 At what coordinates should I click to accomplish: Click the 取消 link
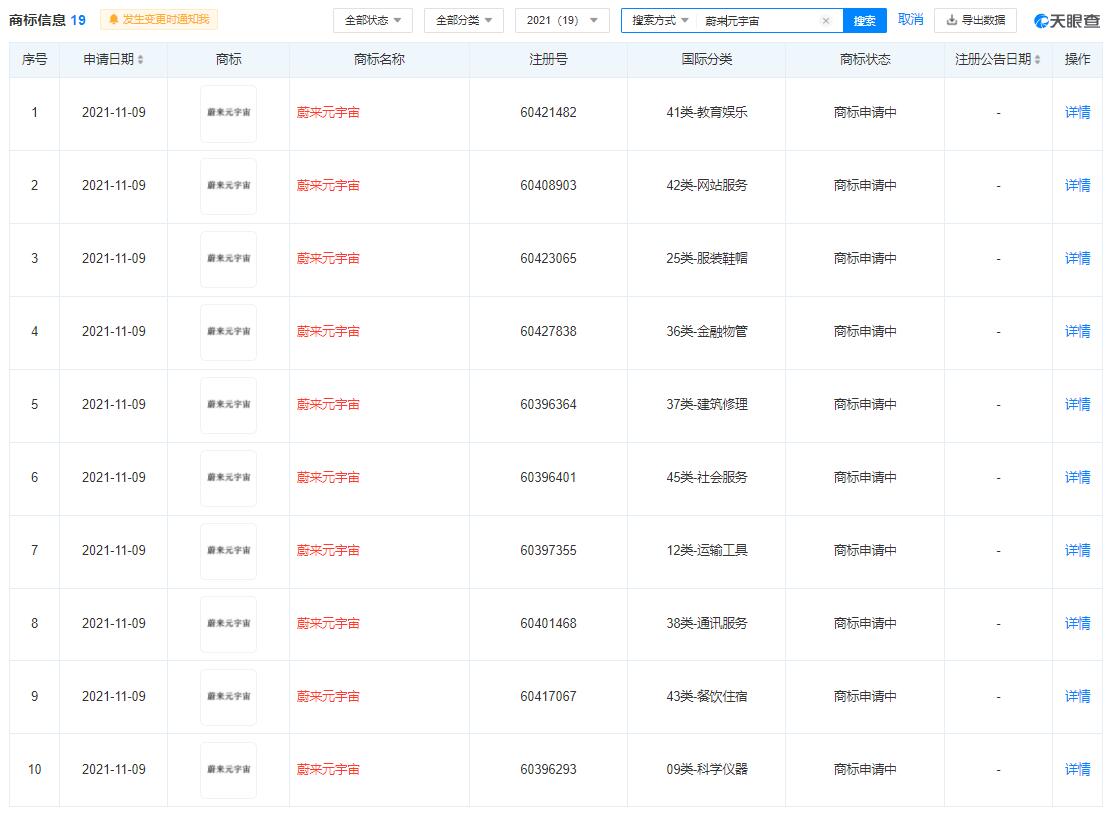(x=910, y=19)
